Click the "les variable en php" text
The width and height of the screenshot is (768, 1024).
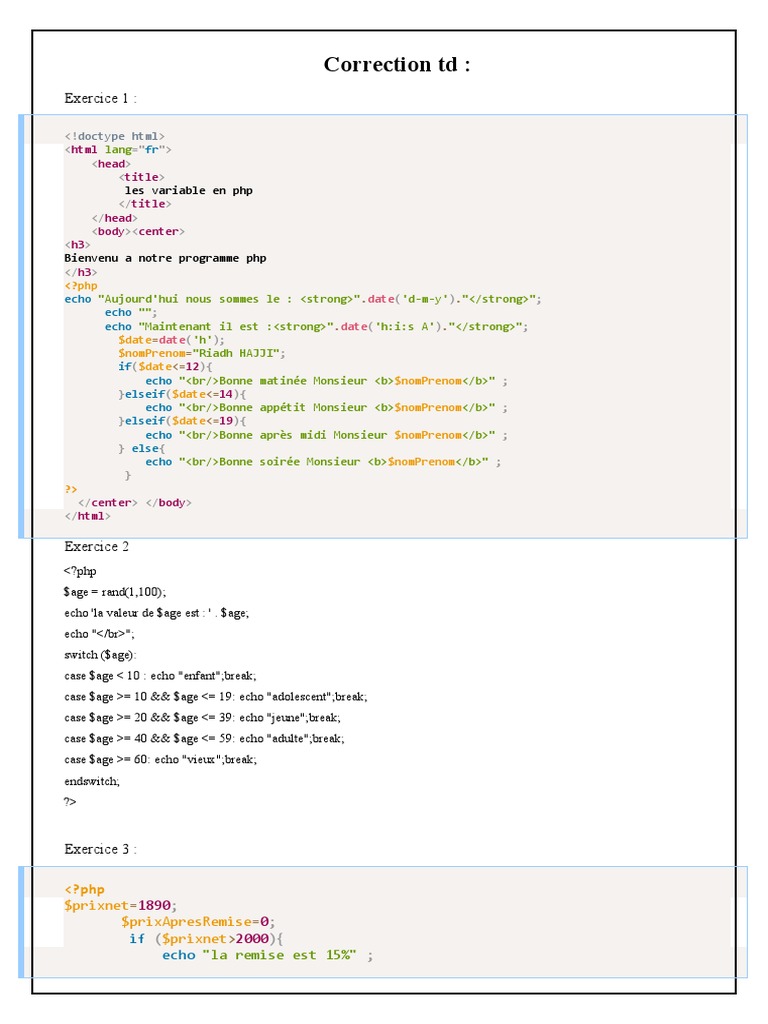(188, 190)
